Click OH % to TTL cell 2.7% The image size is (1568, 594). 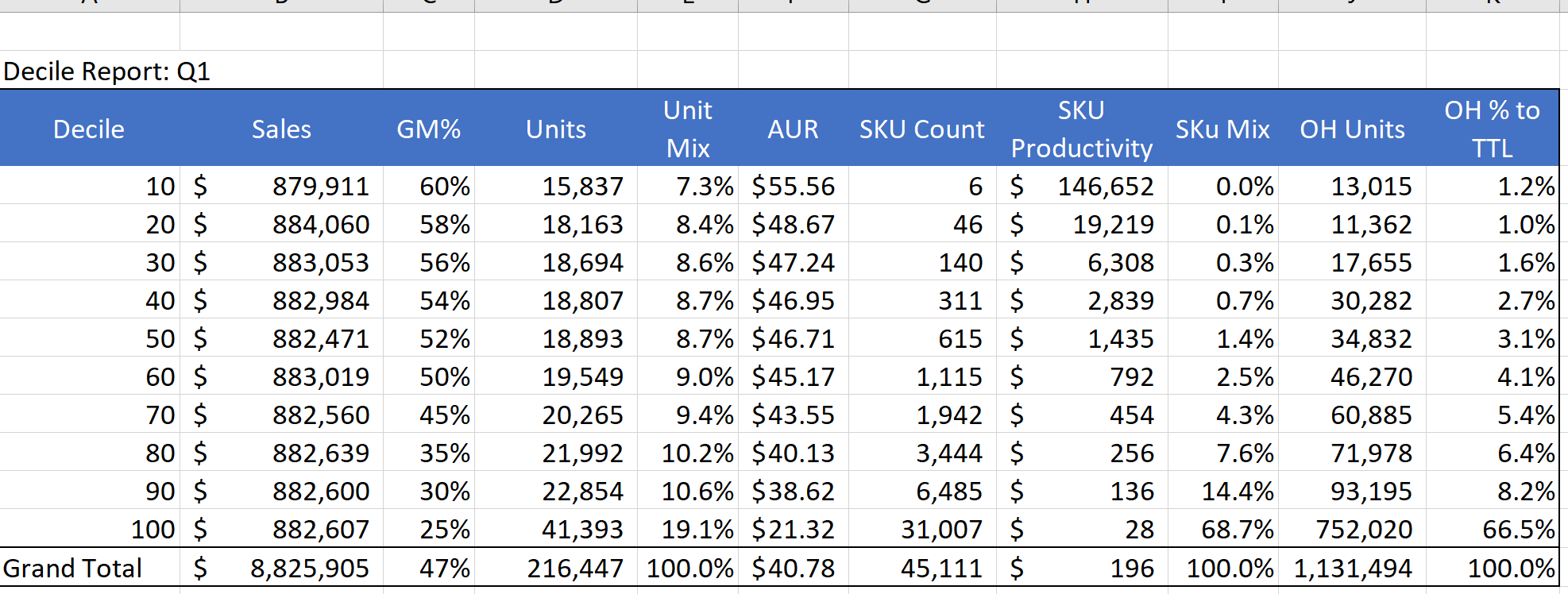pyautogui.click(x=1493, y=300)
